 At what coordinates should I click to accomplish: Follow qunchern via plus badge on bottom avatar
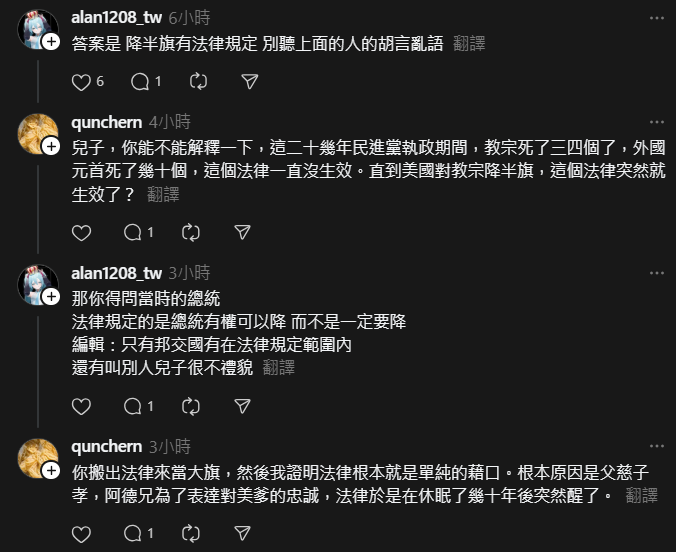click(51, 470)
